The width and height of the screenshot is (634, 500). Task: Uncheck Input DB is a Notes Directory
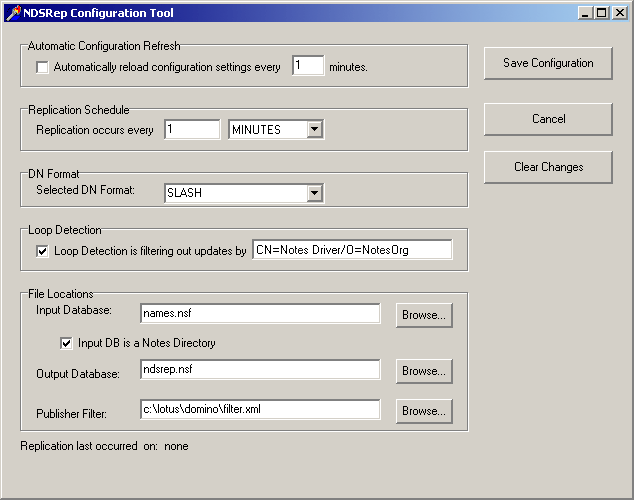point(66,343)
